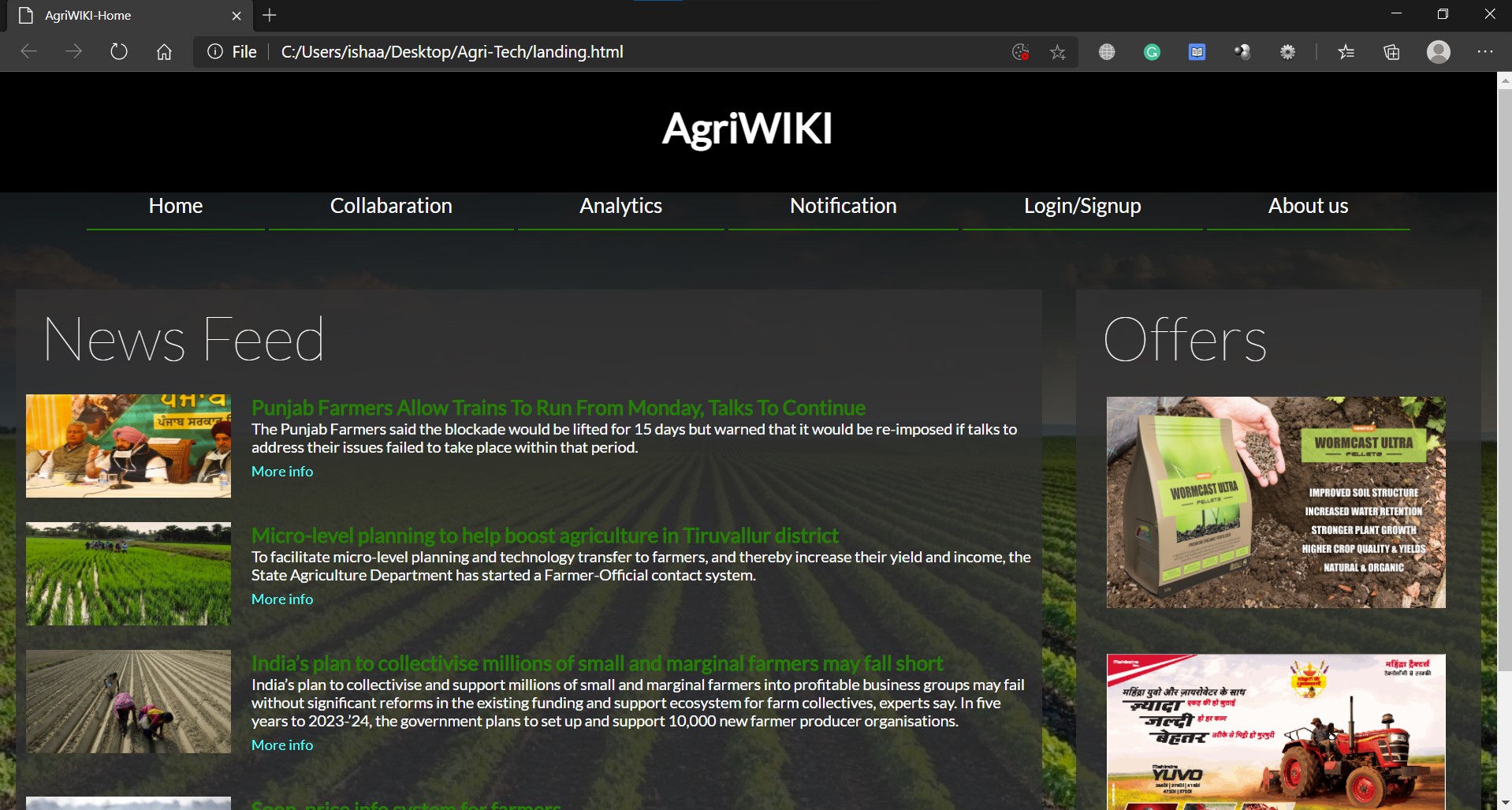
Task: Click the address bar file path
Action: [x=452, y=52]
